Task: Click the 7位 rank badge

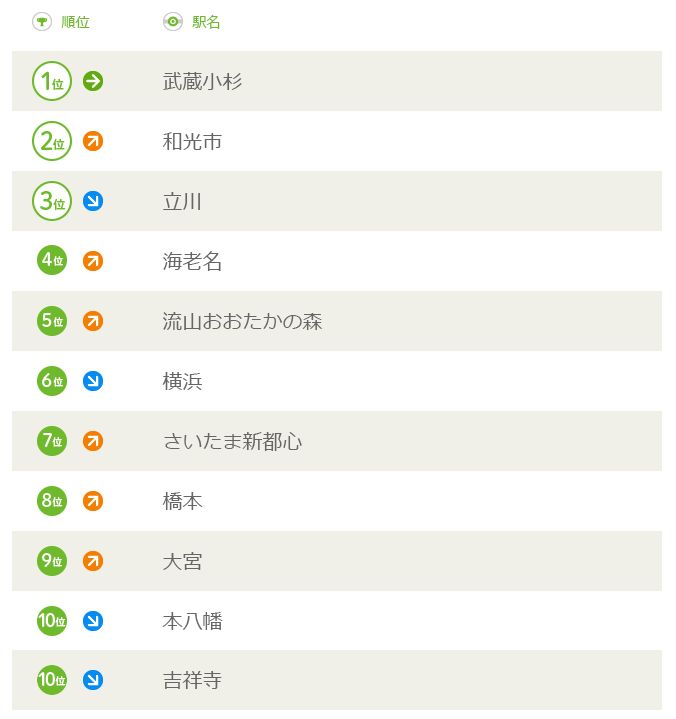Action: 52,441
